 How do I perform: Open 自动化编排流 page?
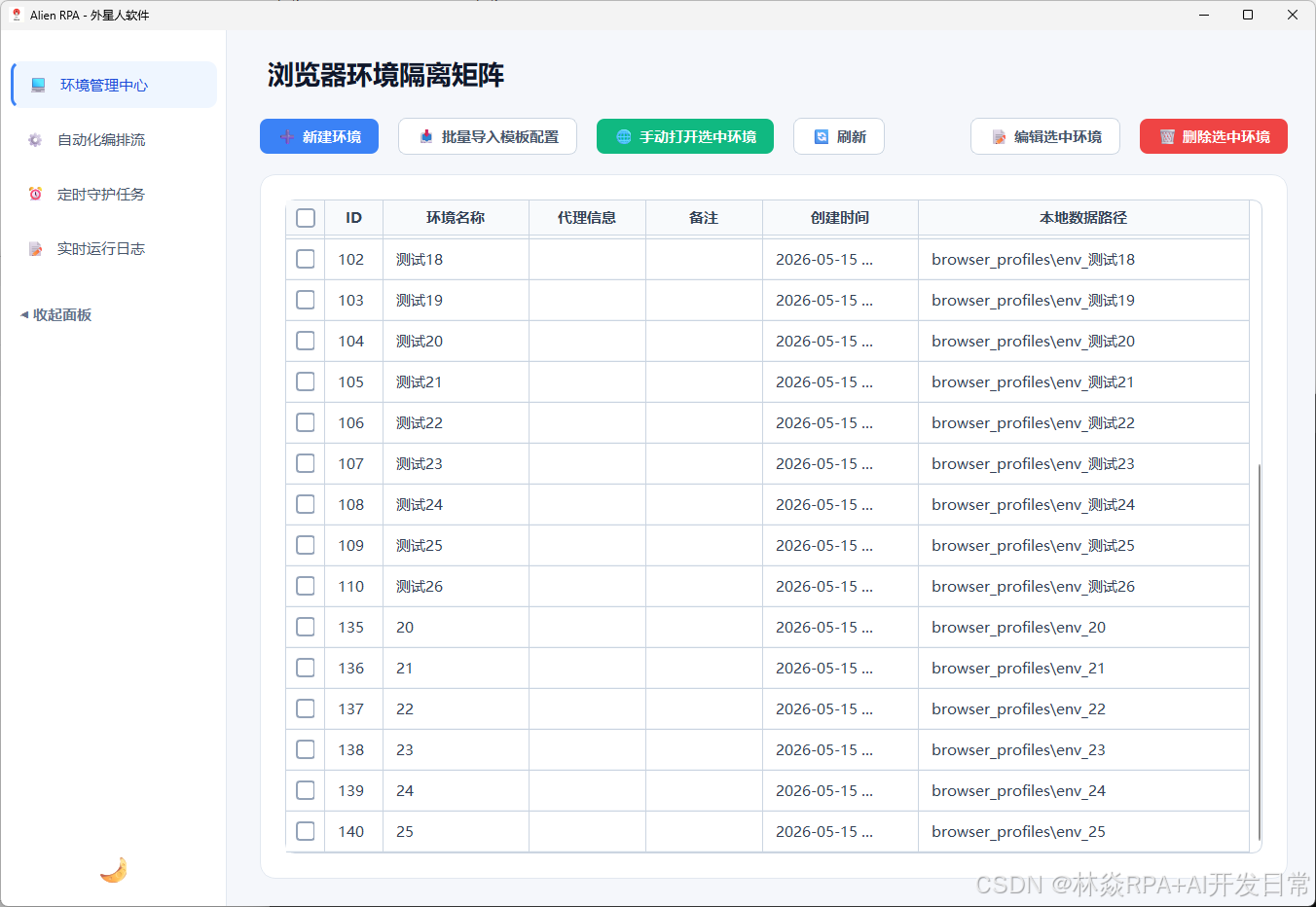113,140
